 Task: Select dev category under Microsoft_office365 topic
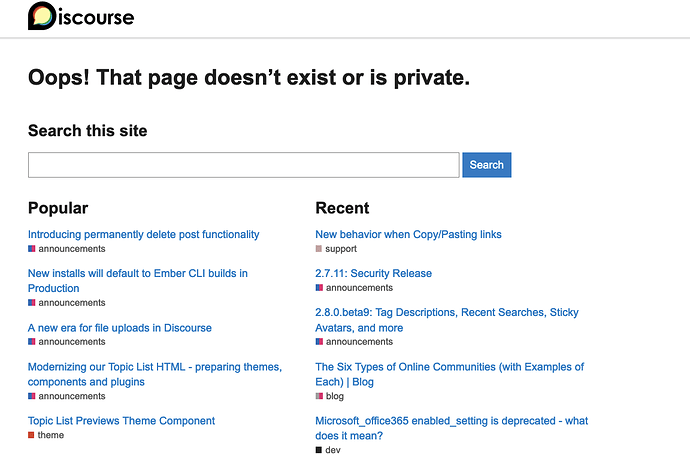(x=328, y=449)
